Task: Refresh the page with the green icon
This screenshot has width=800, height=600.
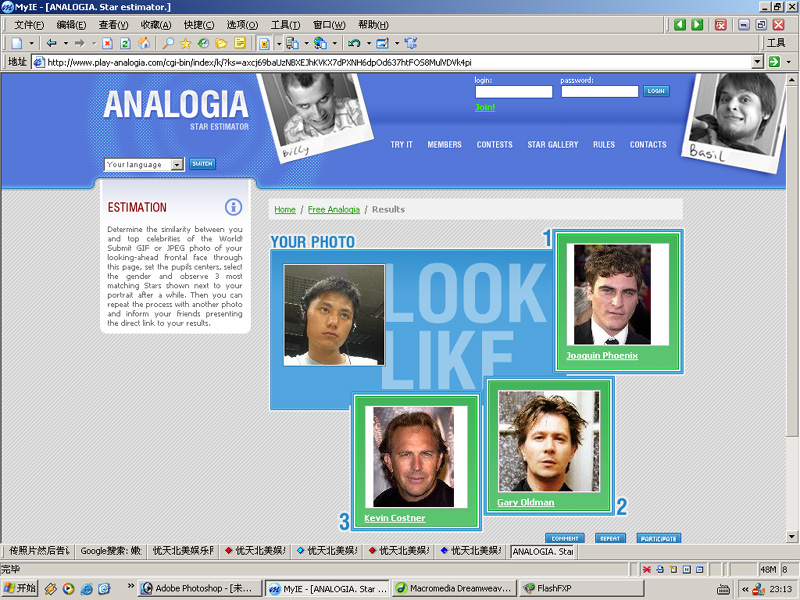Action: pos(126,43)
